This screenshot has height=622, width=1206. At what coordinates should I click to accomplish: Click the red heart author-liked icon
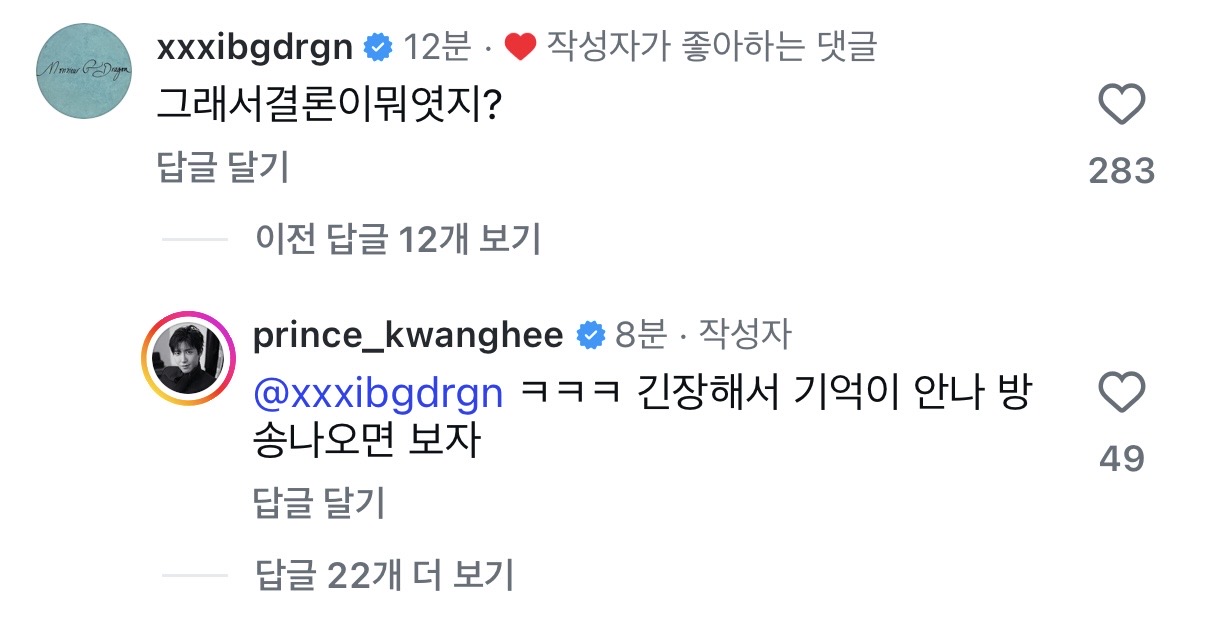tap(520, 47)
